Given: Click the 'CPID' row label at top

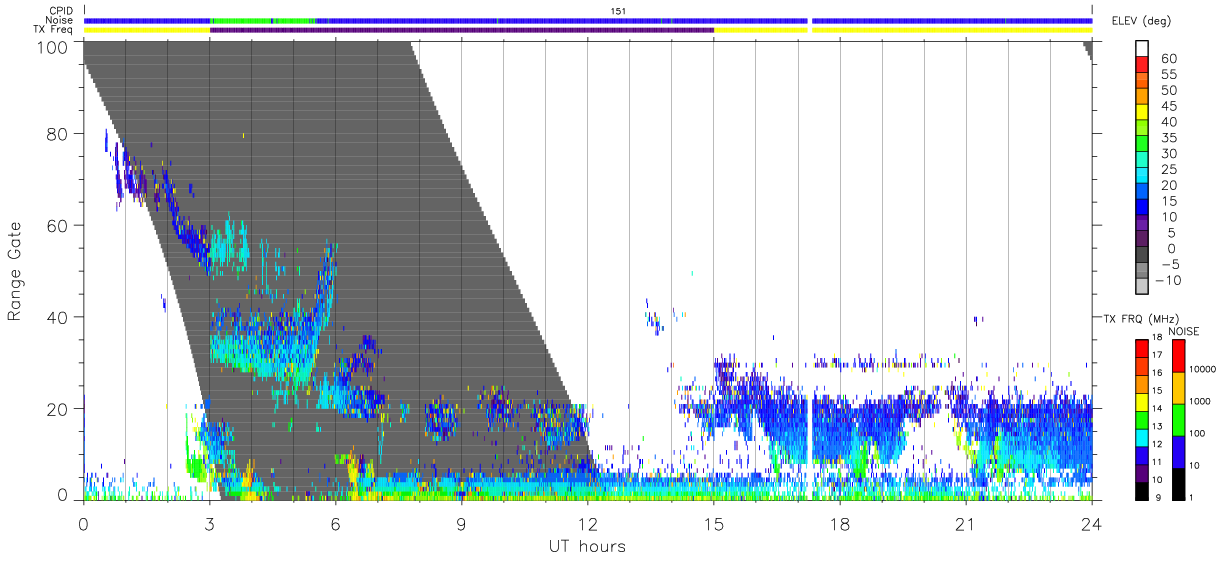Looking at the screenshot, I should click(x=61, y=11).
